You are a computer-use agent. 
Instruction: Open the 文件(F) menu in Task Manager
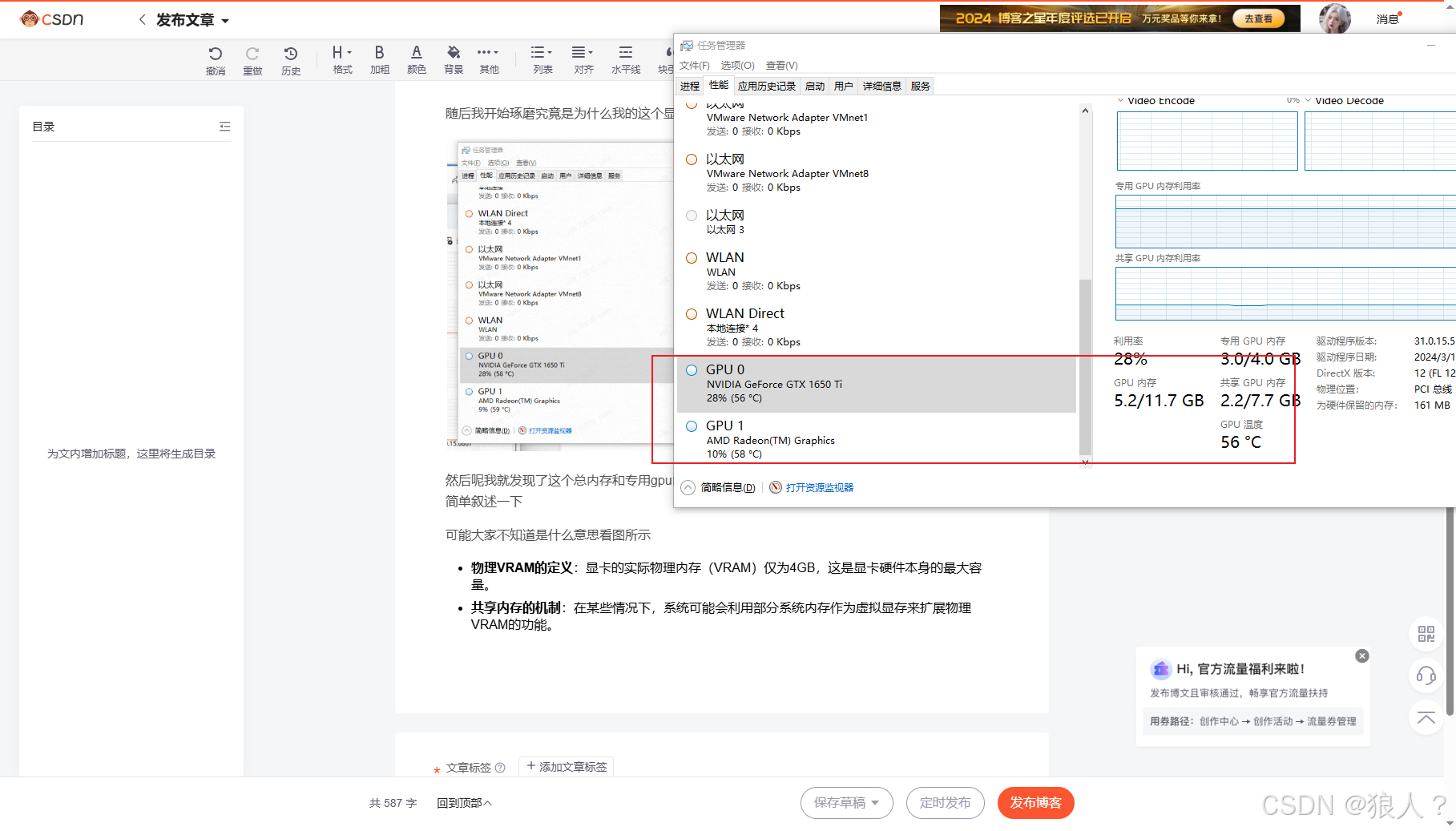coord(695,66)
